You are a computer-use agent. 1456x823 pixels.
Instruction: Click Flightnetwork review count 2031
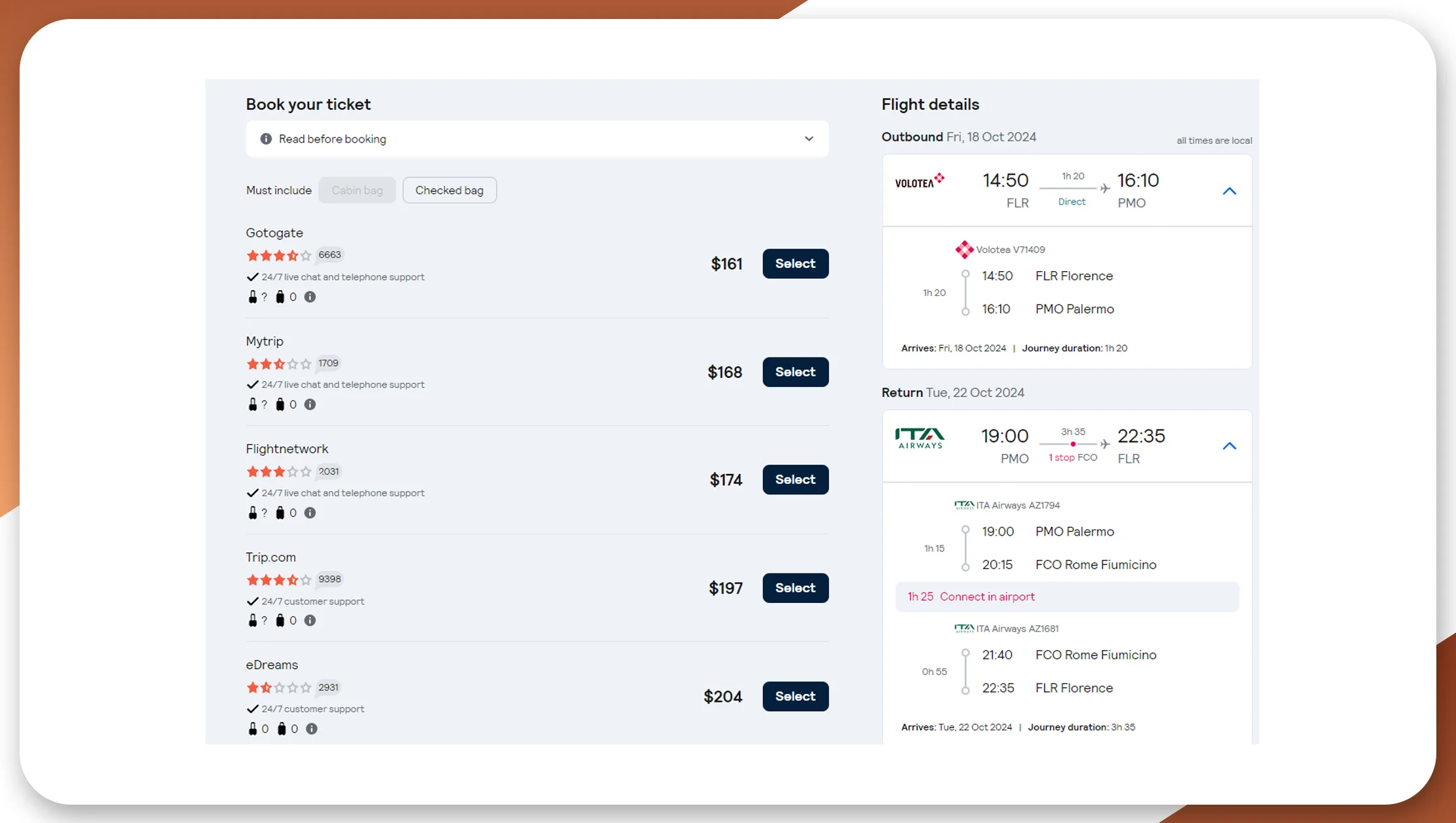[x=328, y=471]
